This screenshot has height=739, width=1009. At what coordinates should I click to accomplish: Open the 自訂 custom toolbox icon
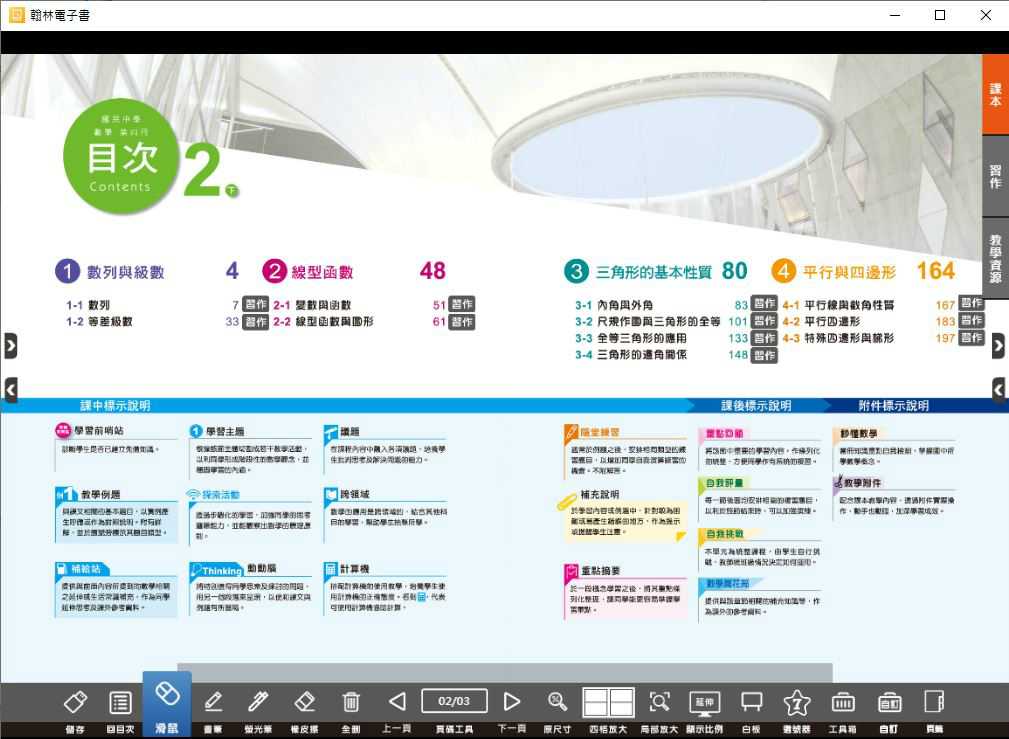coord(889,702)
